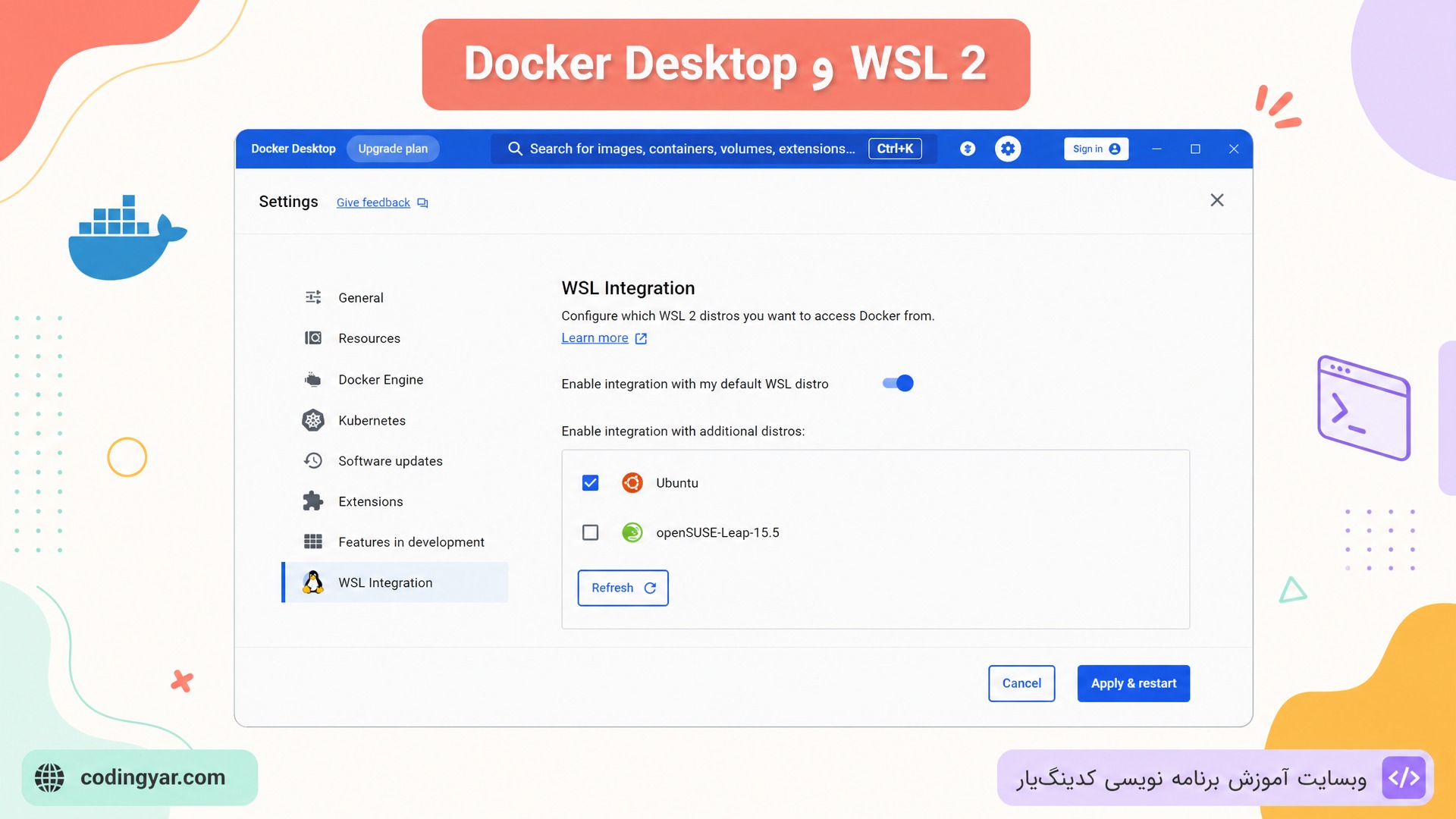This screenshot has width=1456, height=819.
Task: Click the Settings heading text
Action: click(288, 202)
